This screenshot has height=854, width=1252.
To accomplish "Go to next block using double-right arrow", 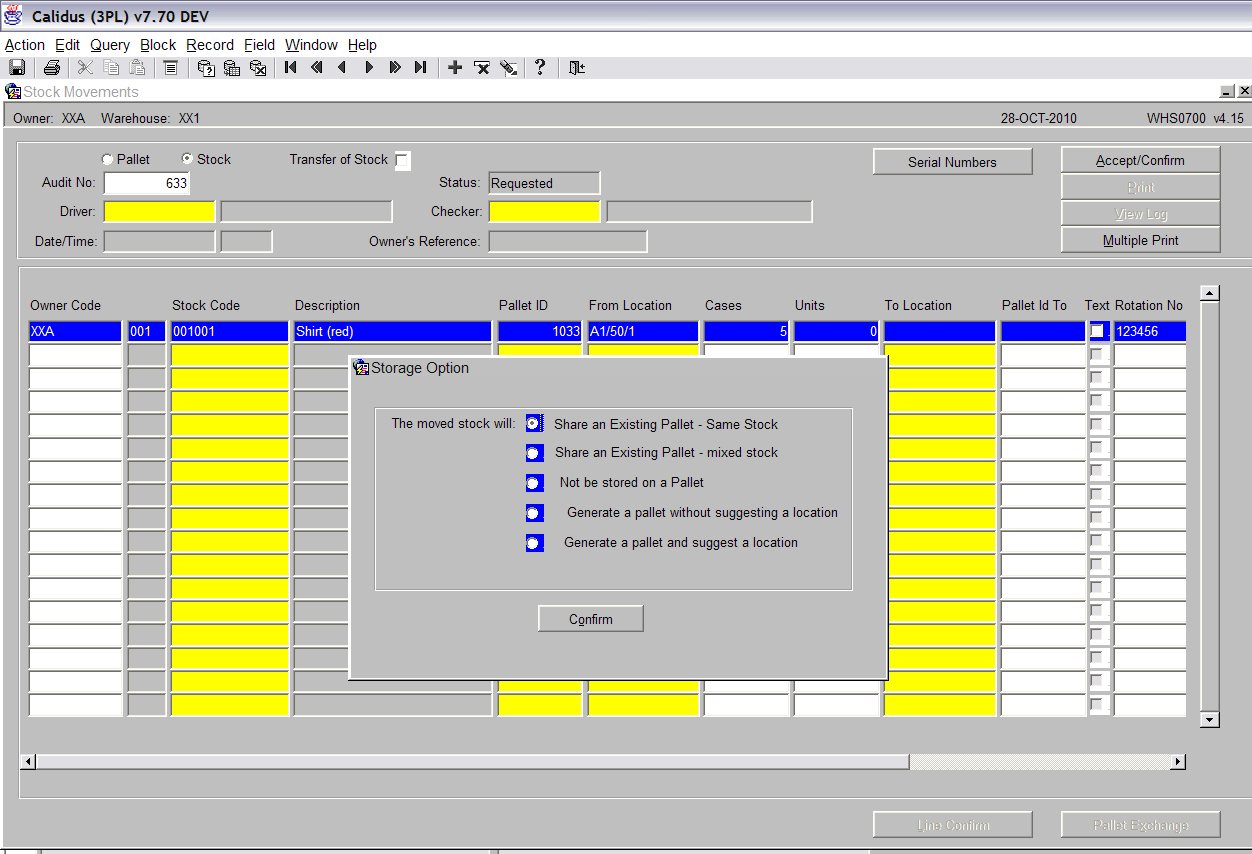I will point(395,68).
